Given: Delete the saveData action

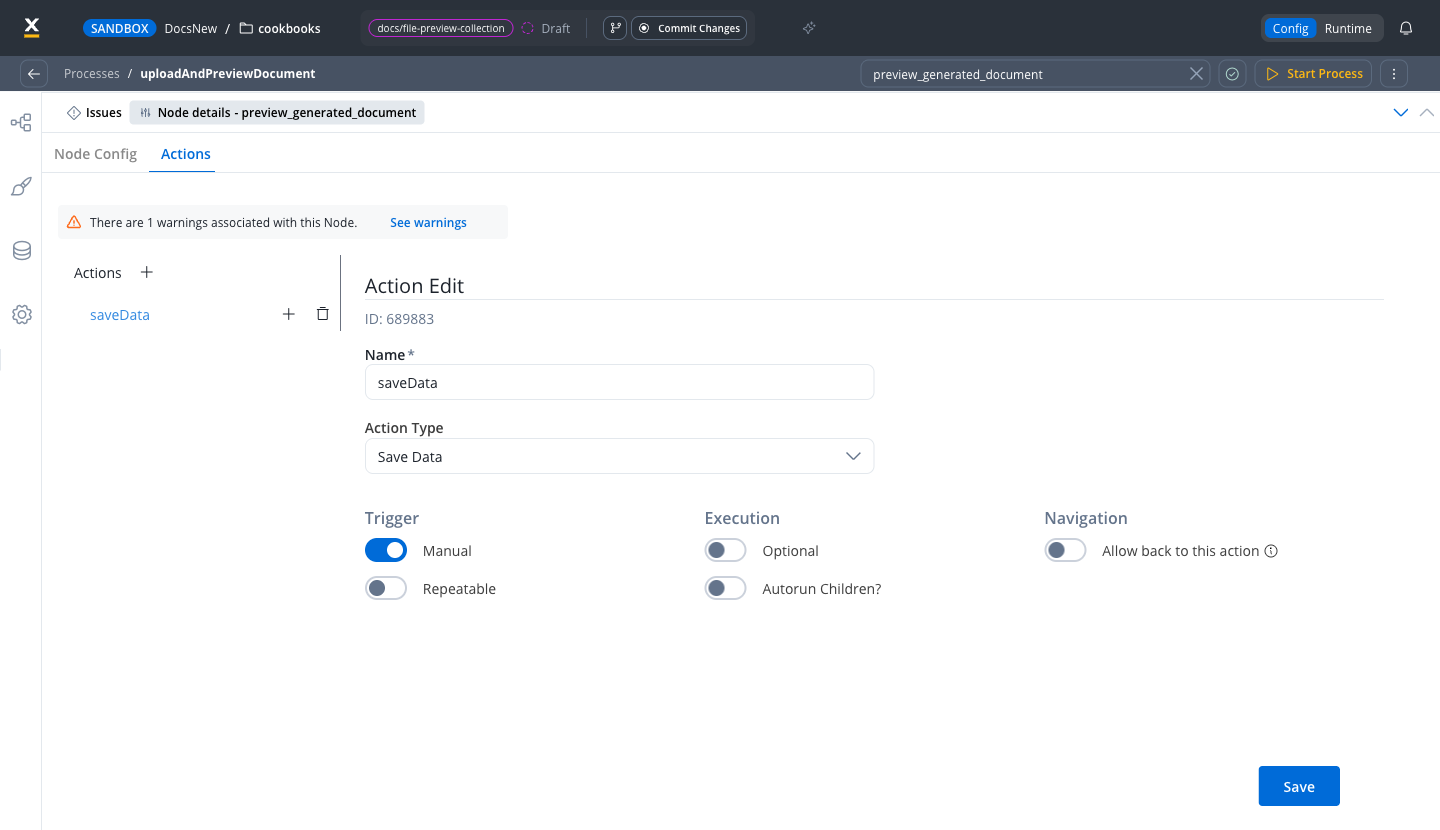Looking at the screenshot, I should [322, 314].
